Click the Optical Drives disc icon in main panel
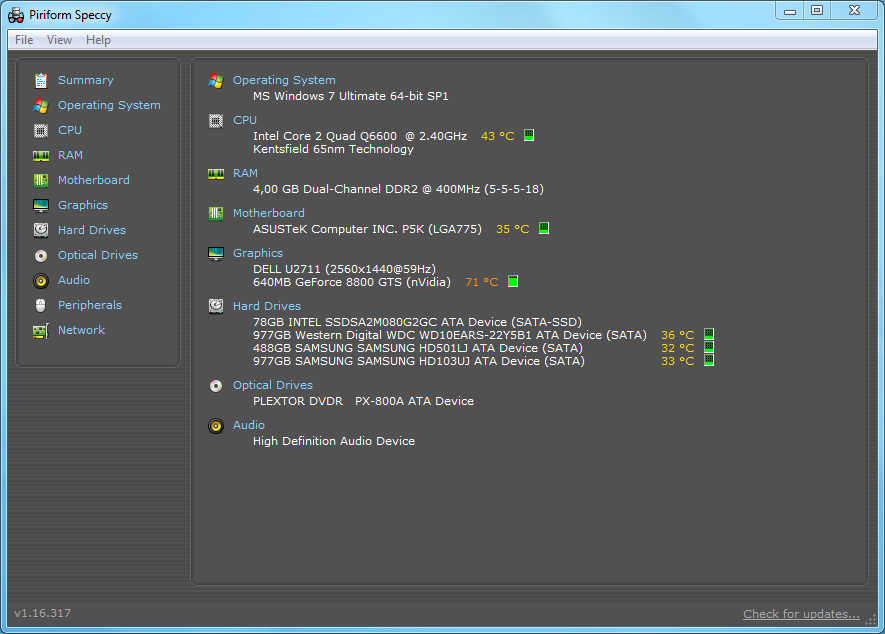The image size is (885, 634). click(216, 386)
